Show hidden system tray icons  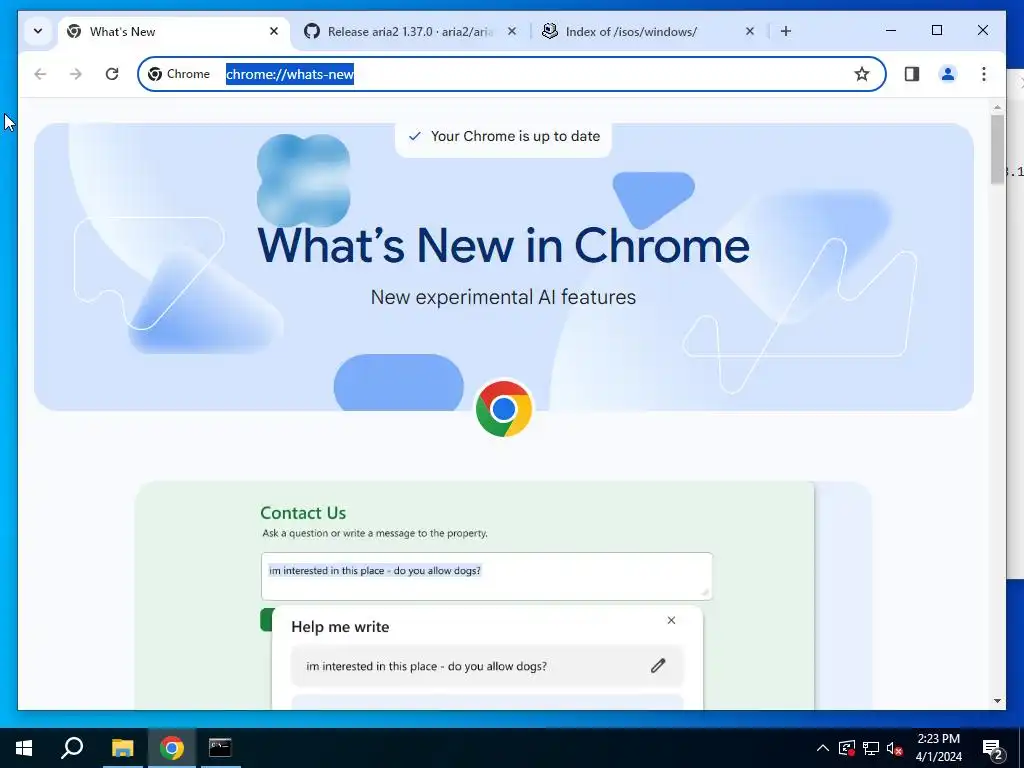click(x=823, y=748)
